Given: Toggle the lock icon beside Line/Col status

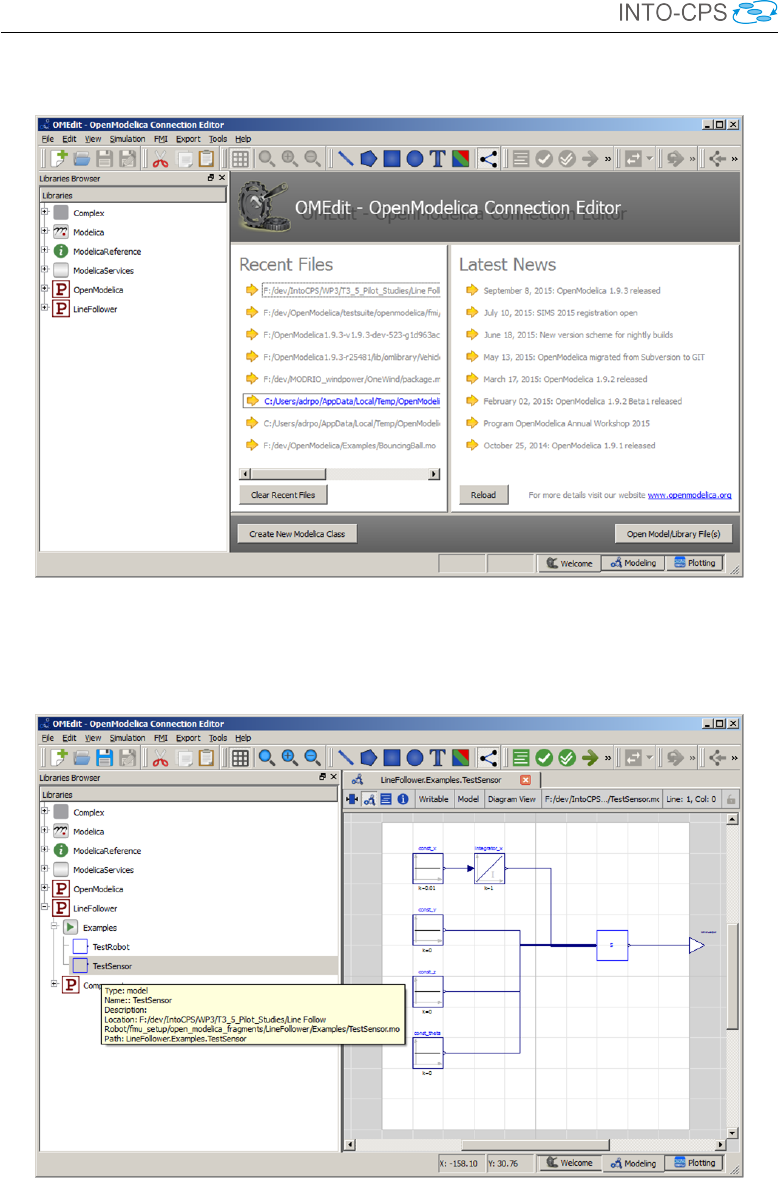Looking at the screenshot, I should [x=731, y=799].
